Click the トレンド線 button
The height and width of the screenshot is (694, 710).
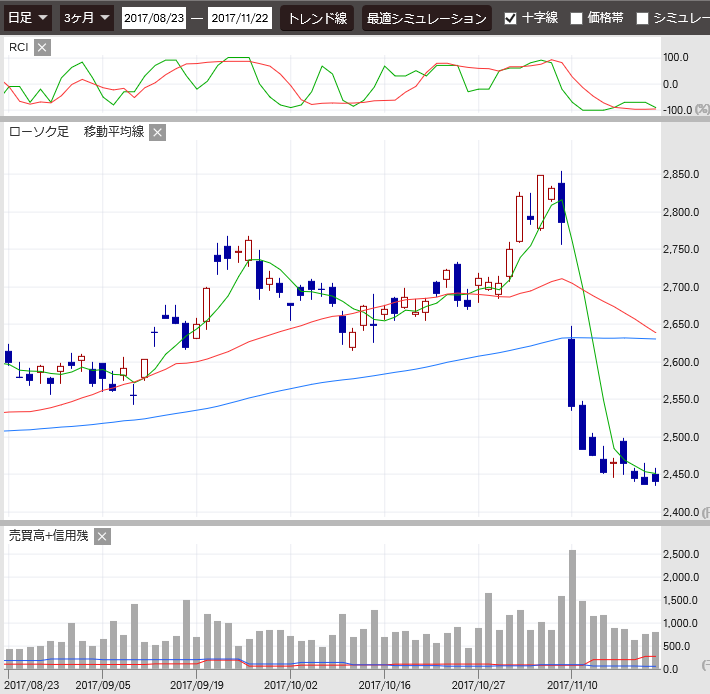tap(317, 18)
